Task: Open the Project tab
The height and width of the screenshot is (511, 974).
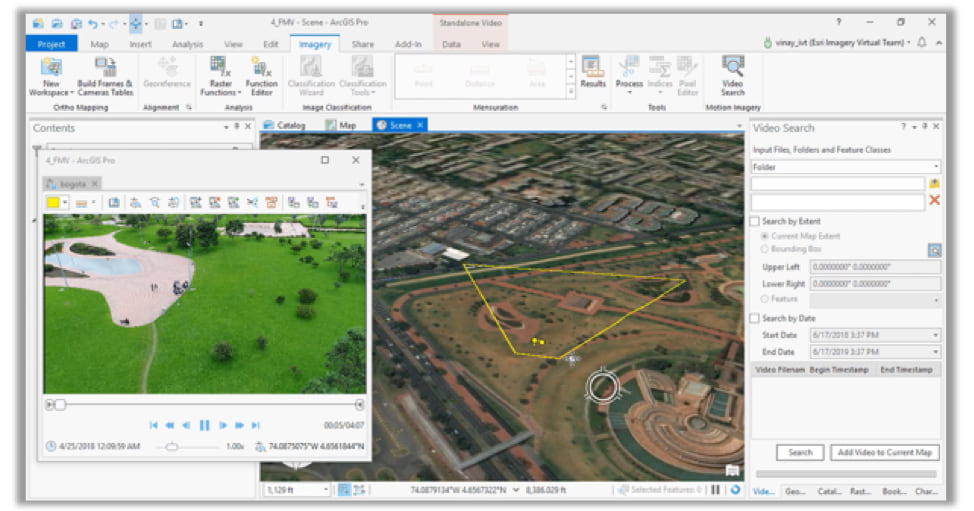Action: tap(51, 44)
